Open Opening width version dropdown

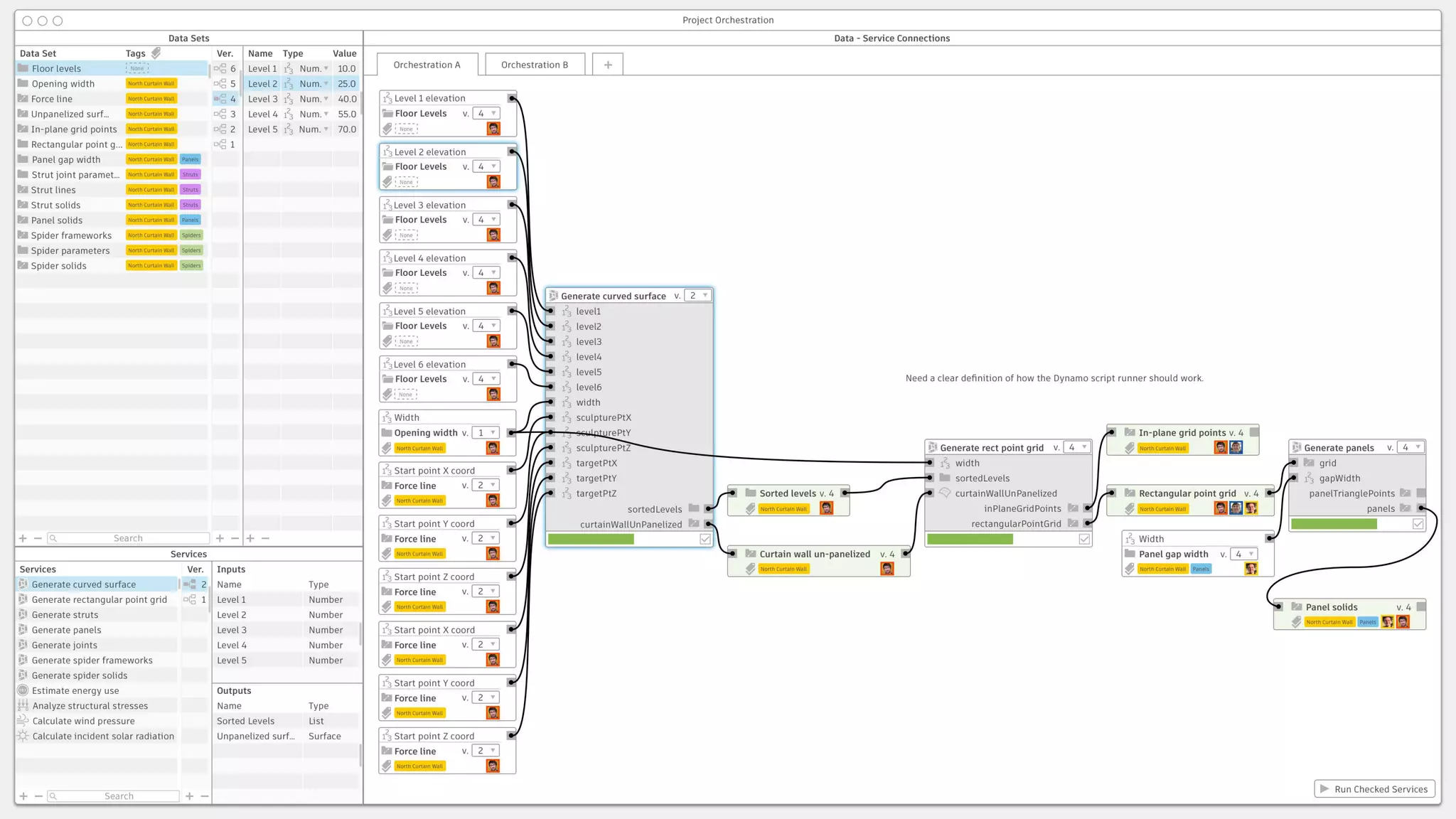click(486, 432)
